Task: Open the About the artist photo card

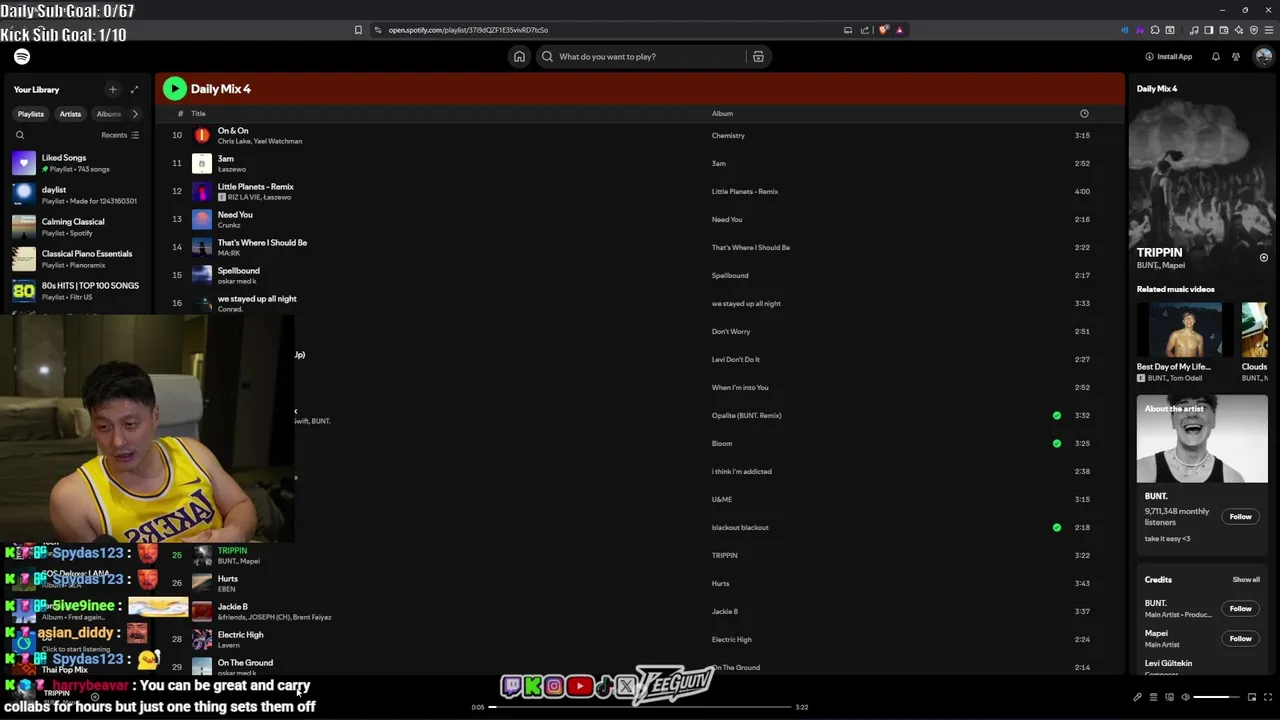Action: click(1202, 439)
